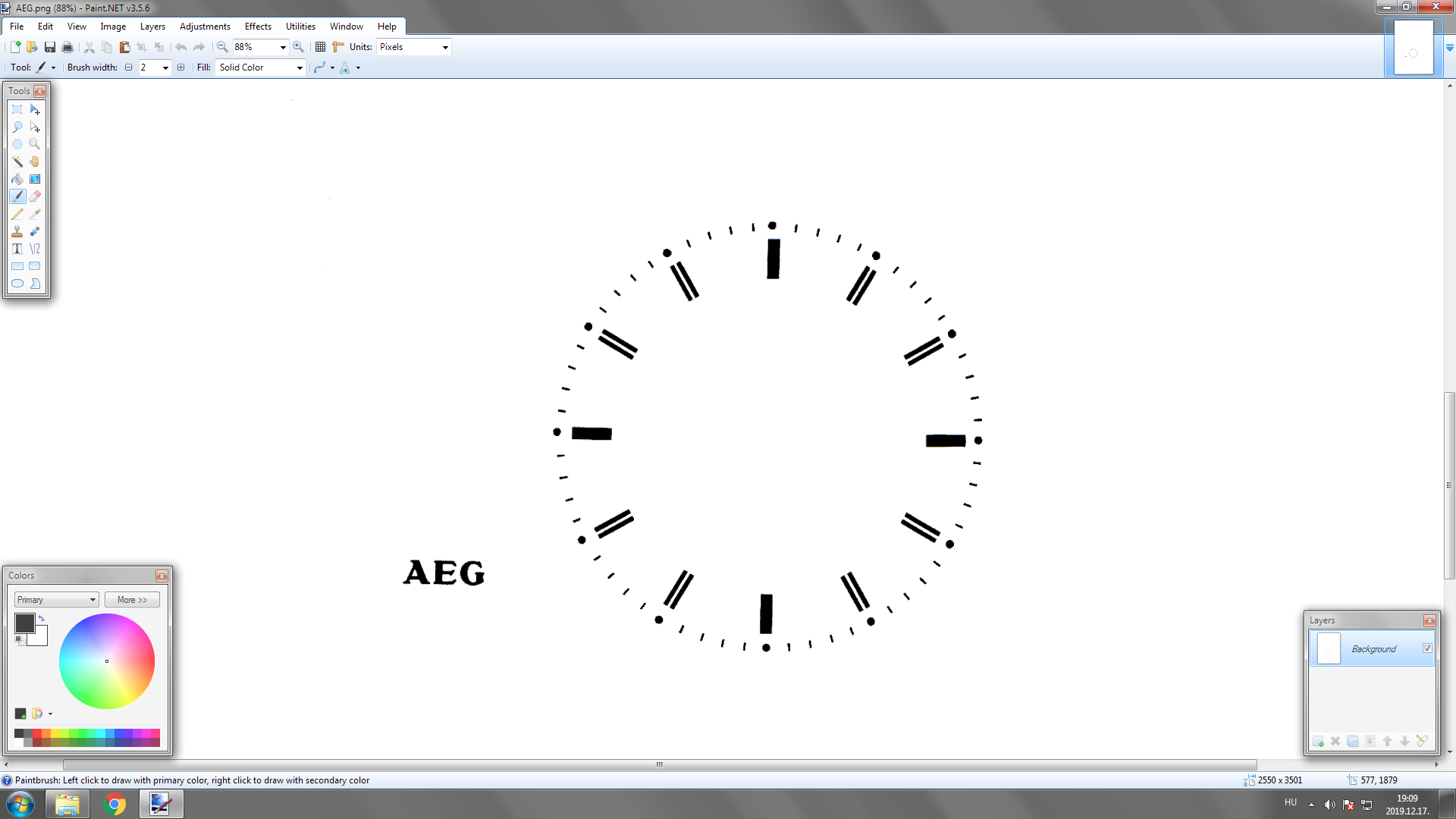Swap primary and secondary colors arrow
The height and width of the screenshot is (819, 1456).
[x=42, y=619]
